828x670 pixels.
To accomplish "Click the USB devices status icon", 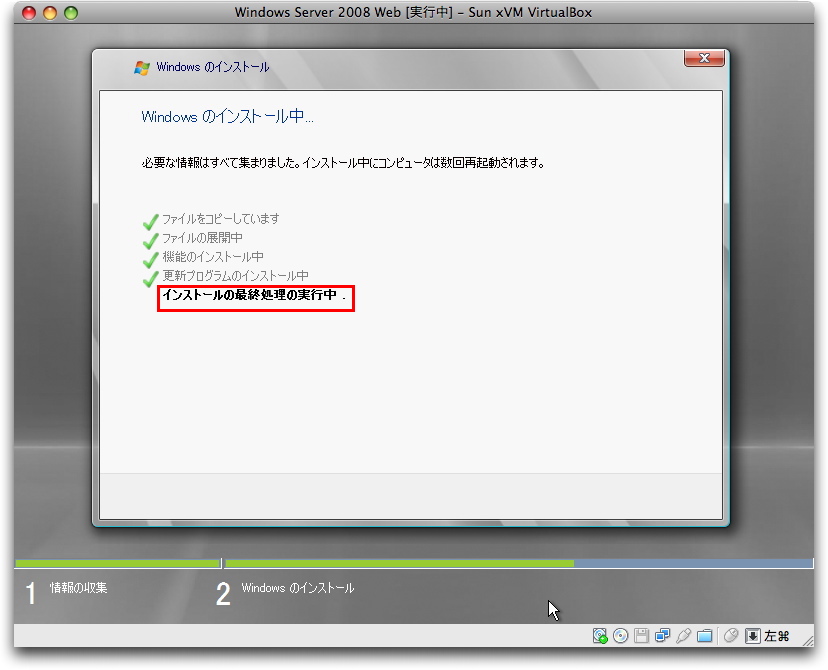I will (683, 636).
